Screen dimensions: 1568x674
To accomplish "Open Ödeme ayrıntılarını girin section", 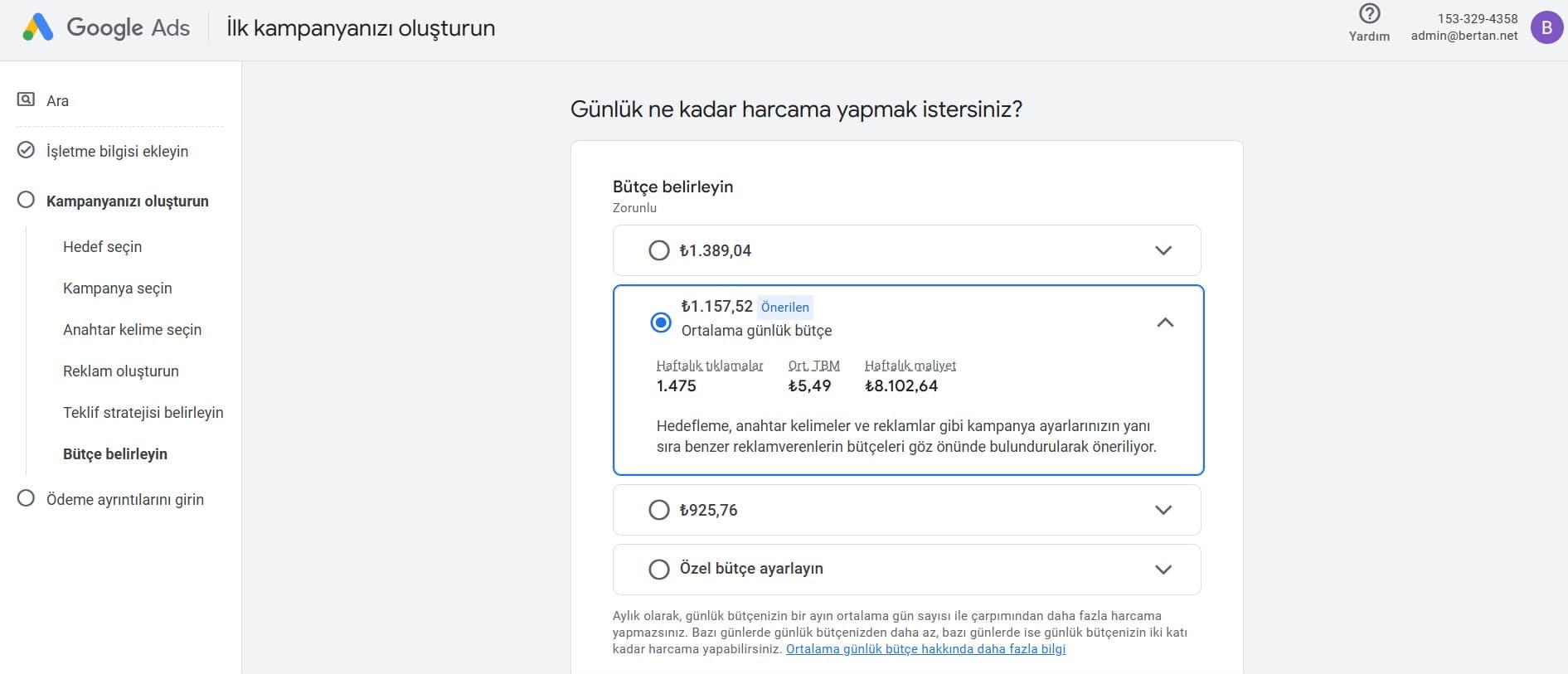I will coord(125,499).
